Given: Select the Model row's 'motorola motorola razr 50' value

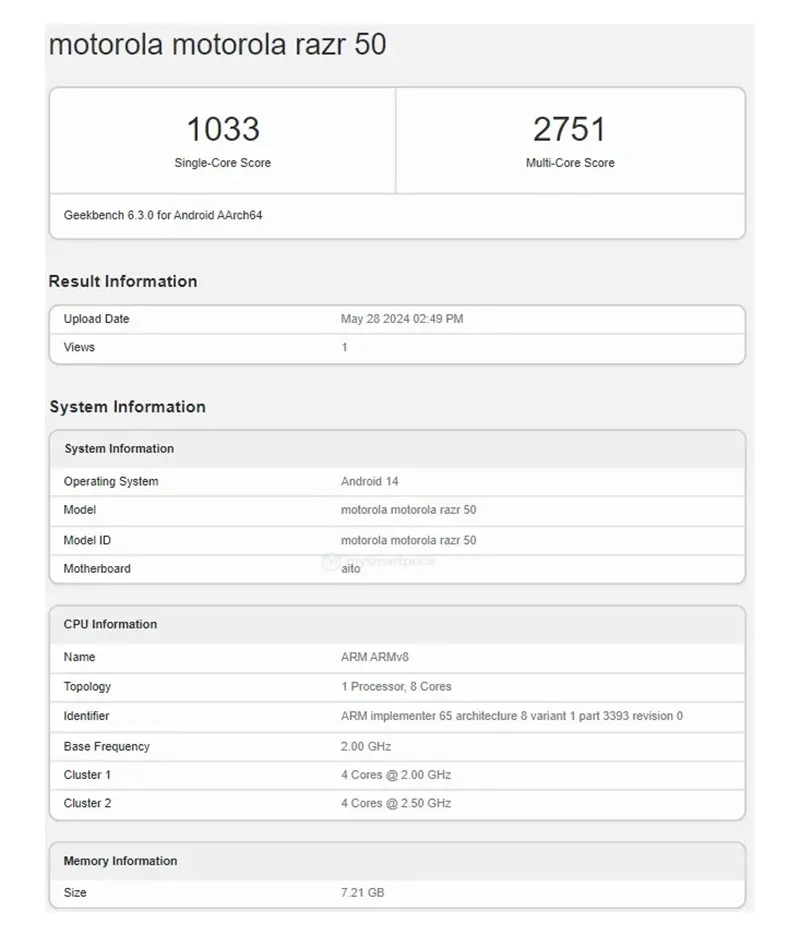Looking at the screenshot, I should coord(408,510).
